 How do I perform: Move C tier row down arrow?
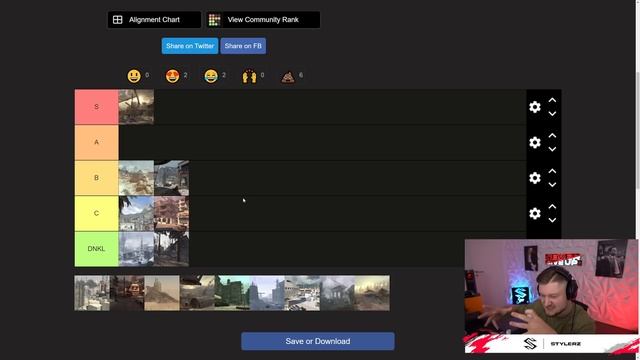(552, 220)
